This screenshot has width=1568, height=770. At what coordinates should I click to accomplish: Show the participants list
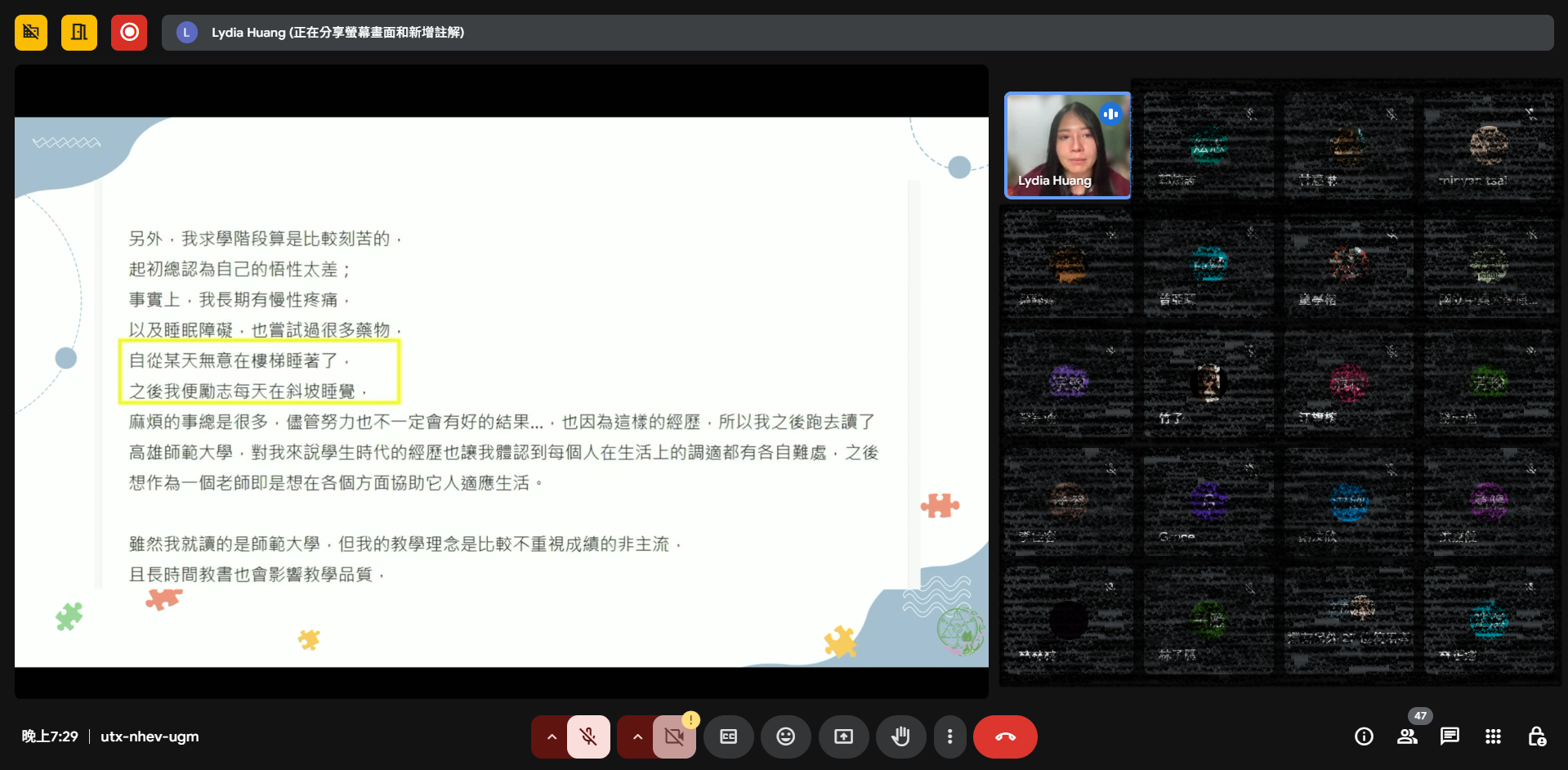tap(1407, 736)
